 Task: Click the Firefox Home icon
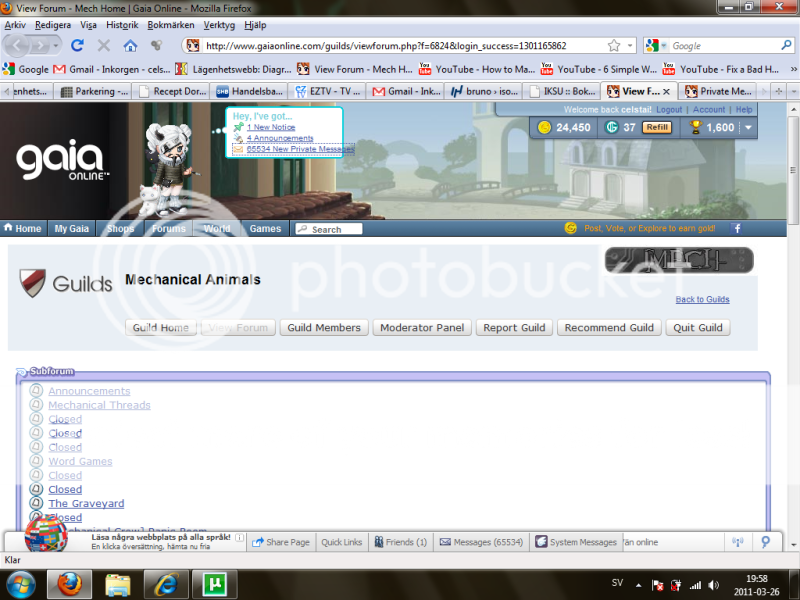[x=131, y=45]
